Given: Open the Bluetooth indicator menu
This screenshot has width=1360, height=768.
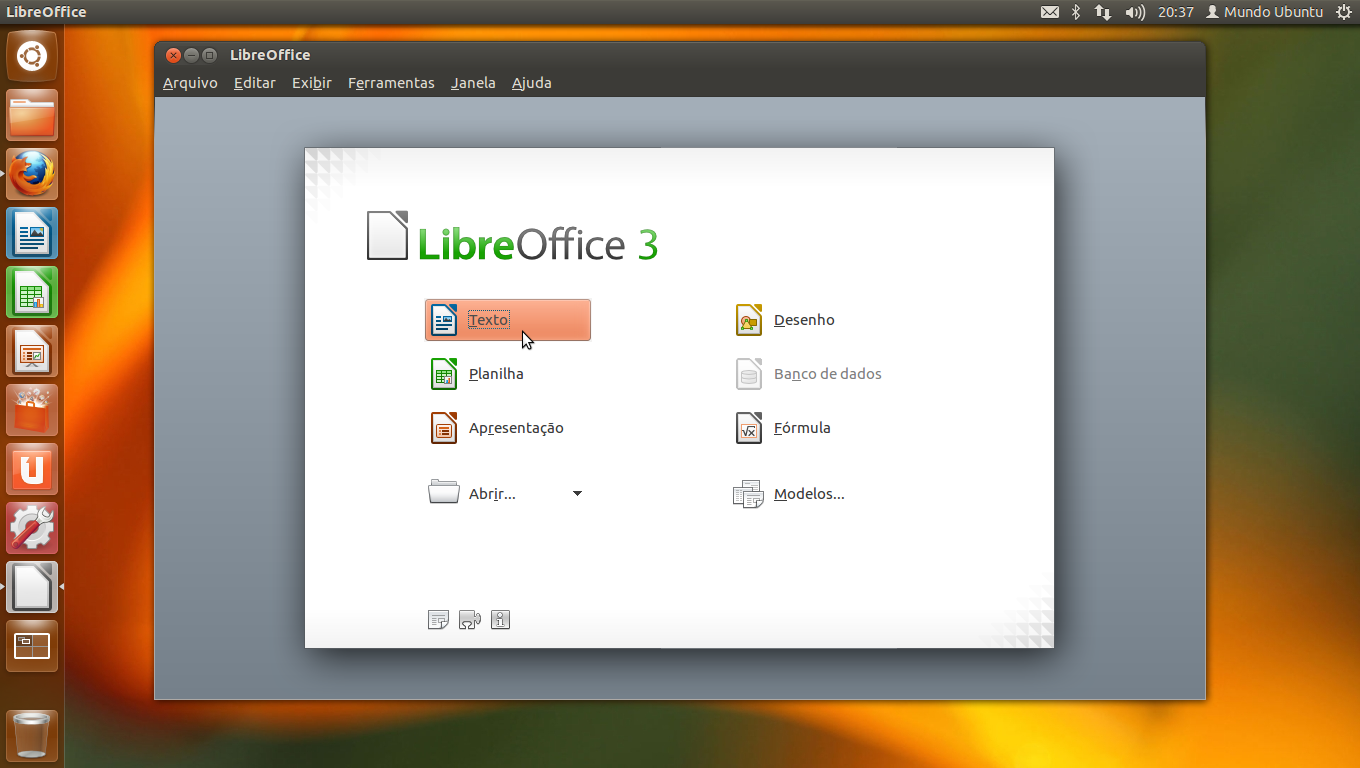Looking at the screenshot, I should [1076, 12].
